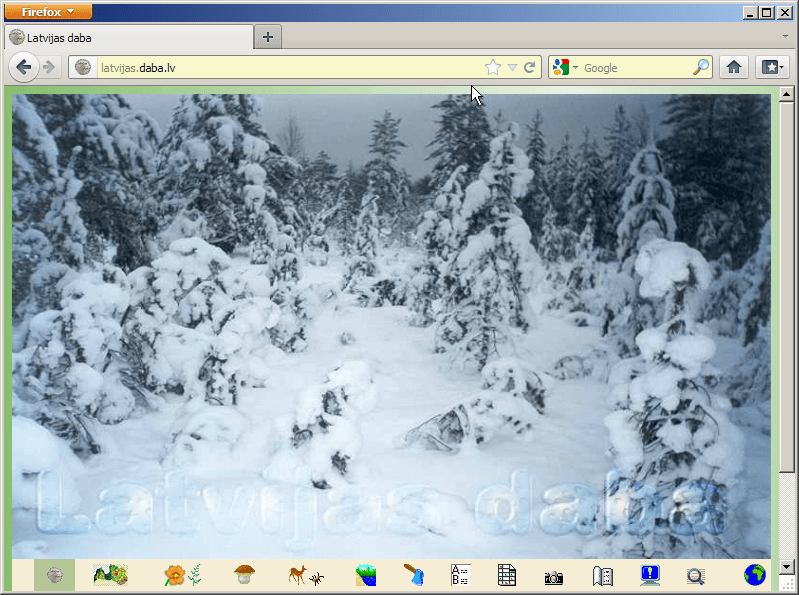This screenshot has width=799, height=595.
Task: Maximize the Firefox window
Action: pyautogui.click(x=766, y=13)
